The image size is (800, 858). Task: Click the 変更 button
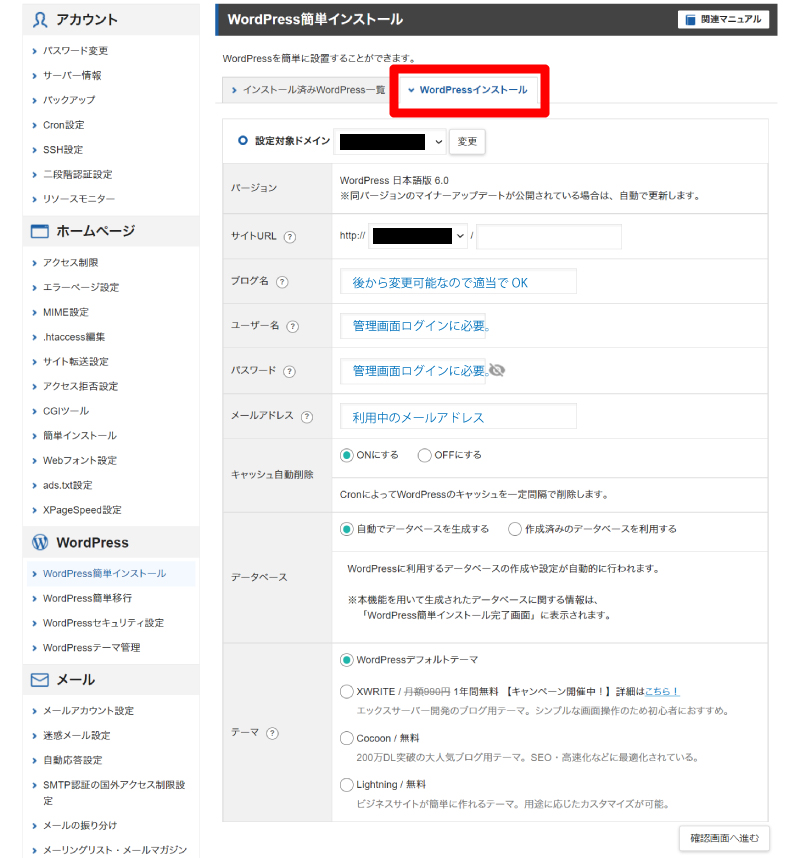click(x=467, y=142)
